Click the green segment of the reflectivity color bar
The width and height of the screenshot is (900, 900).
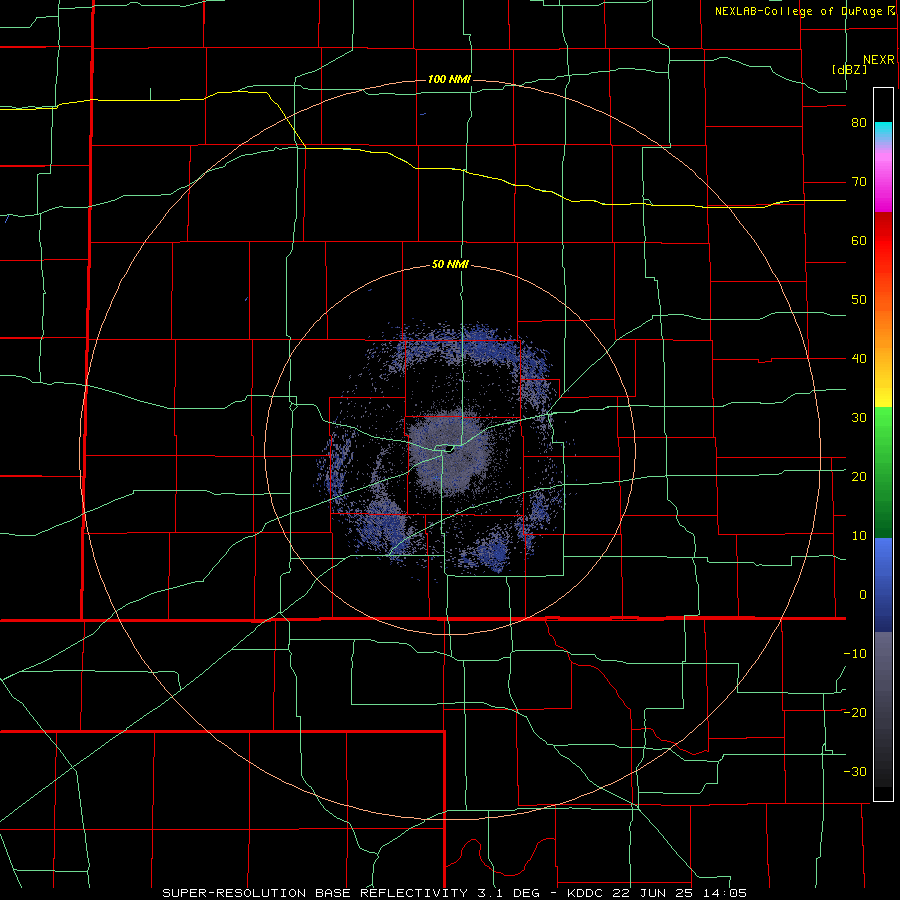[883, 472]
